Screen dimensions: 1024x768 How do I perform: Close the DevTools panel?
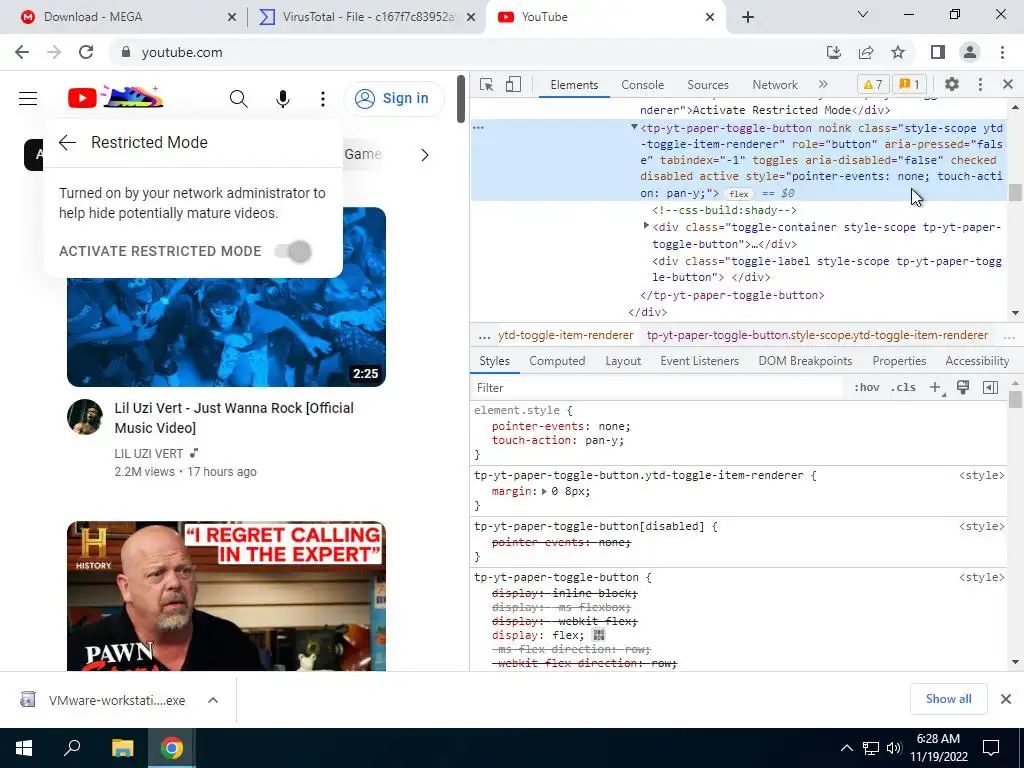(1008, 84)
